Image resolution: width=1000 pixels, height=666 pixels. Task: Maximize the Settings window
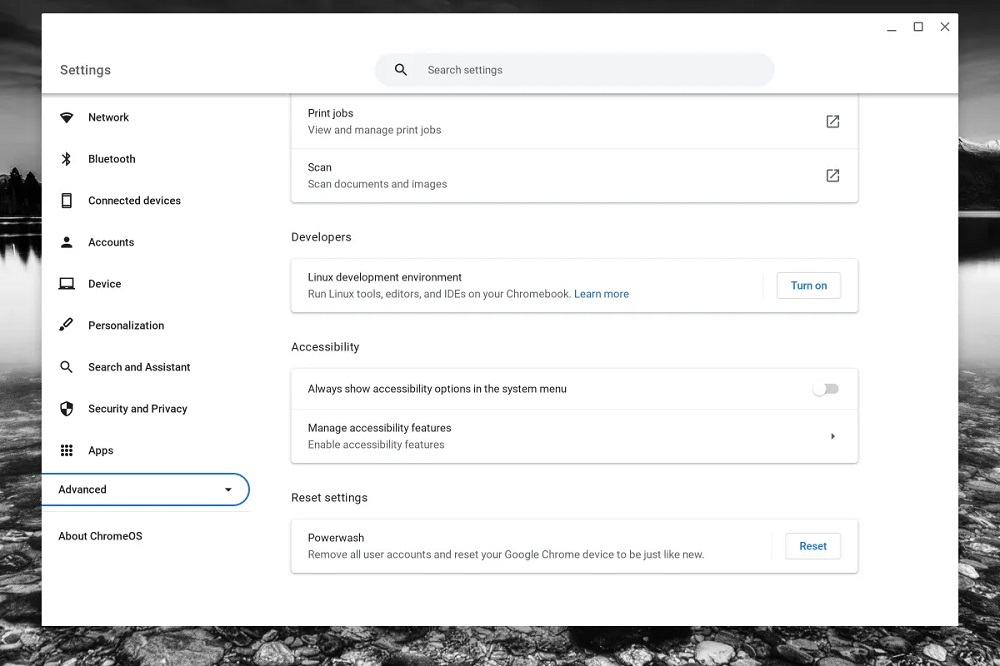coord(918,27)
